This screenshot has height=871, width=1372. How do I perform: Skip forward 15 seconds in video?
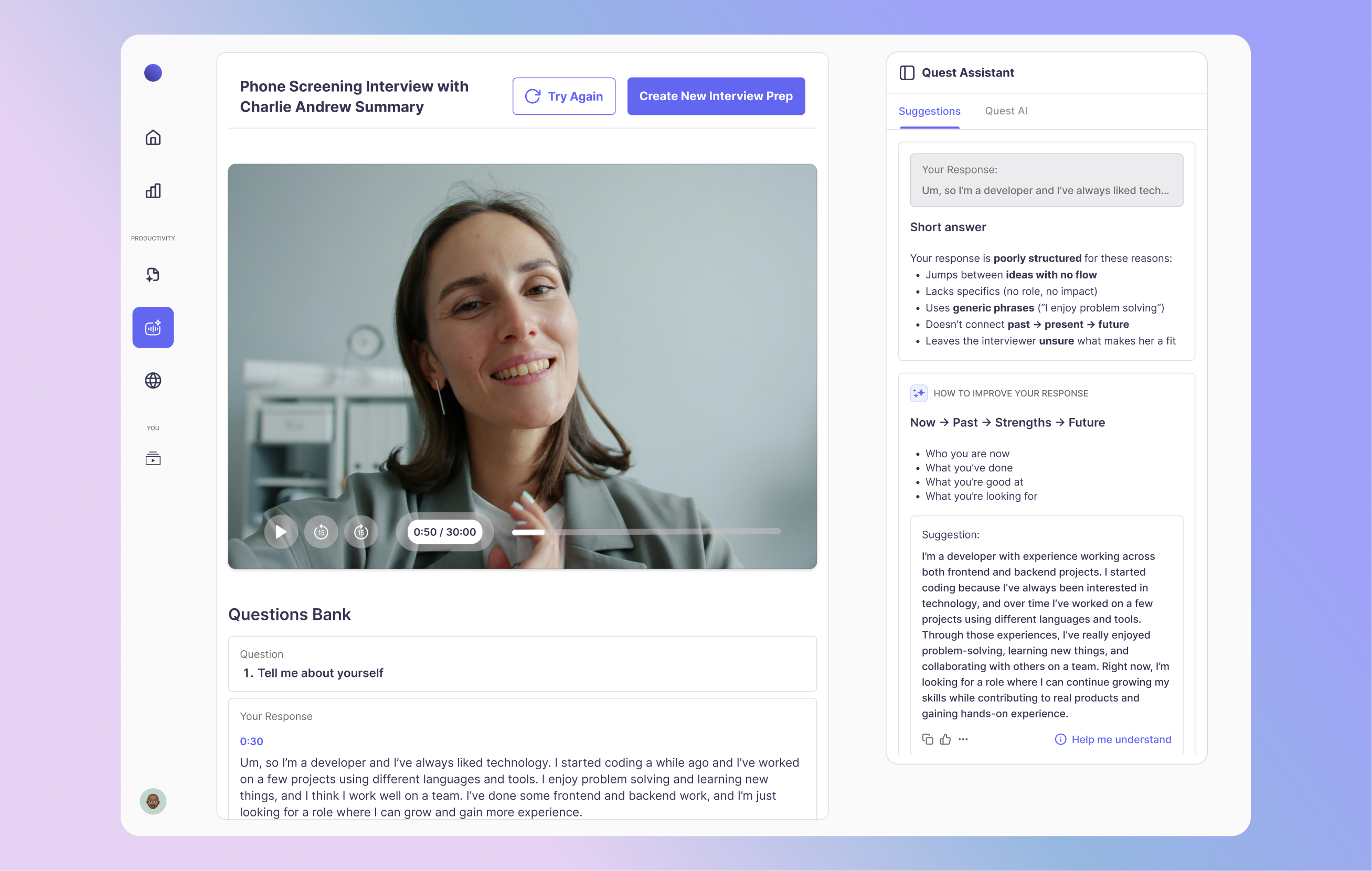360,532
